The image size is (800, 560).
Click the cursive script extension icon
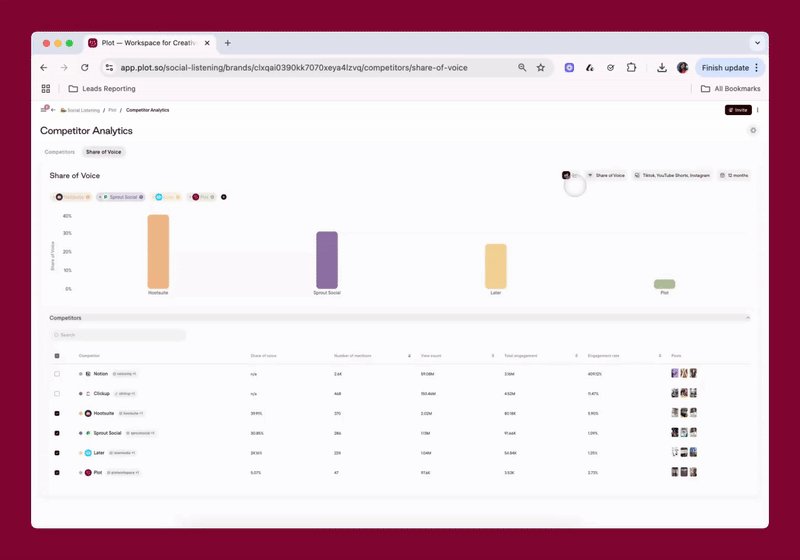pyautogui.click(x=590, y=67)
